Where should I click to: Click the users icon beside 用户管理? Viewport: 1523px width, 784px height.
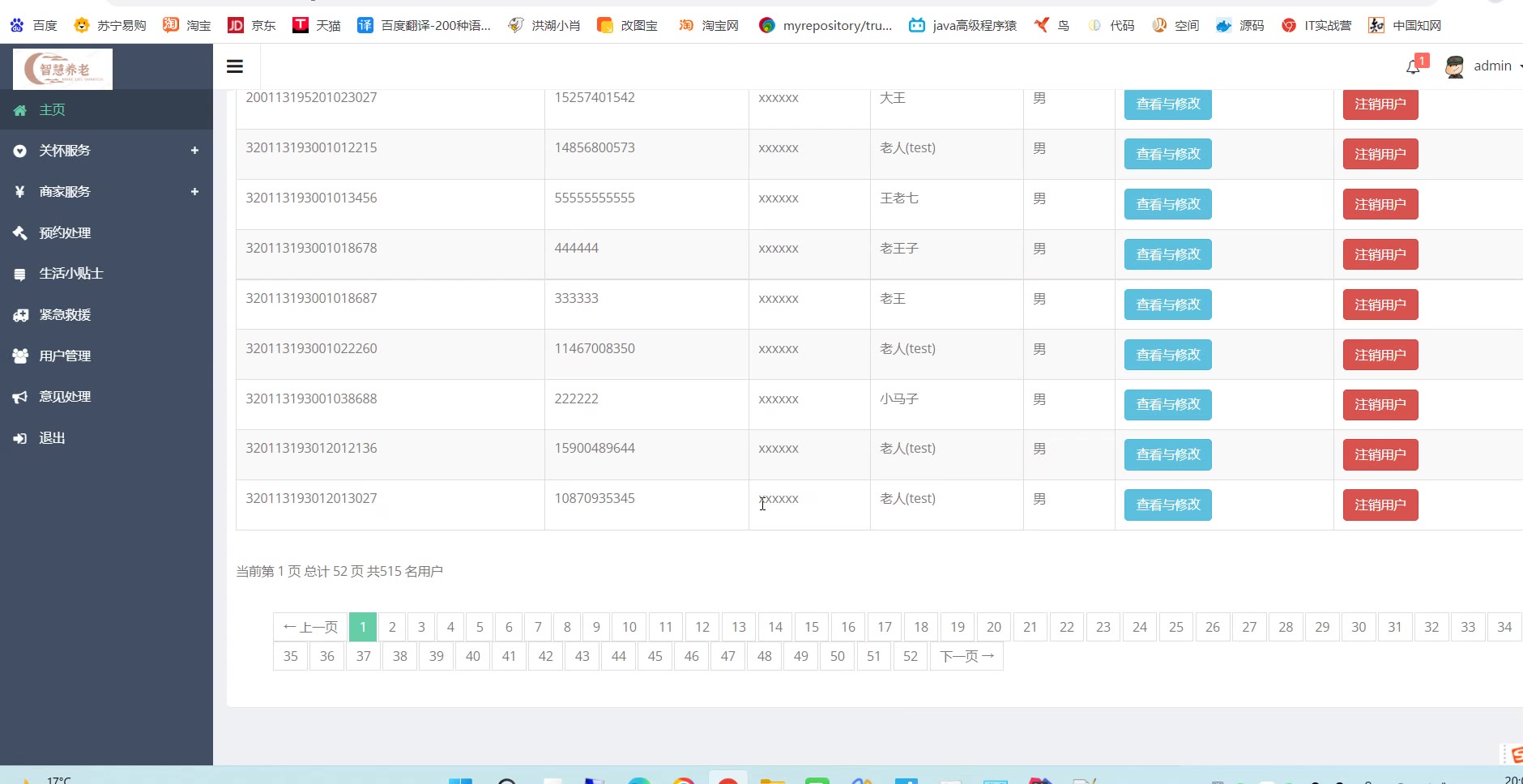point(20,356)
